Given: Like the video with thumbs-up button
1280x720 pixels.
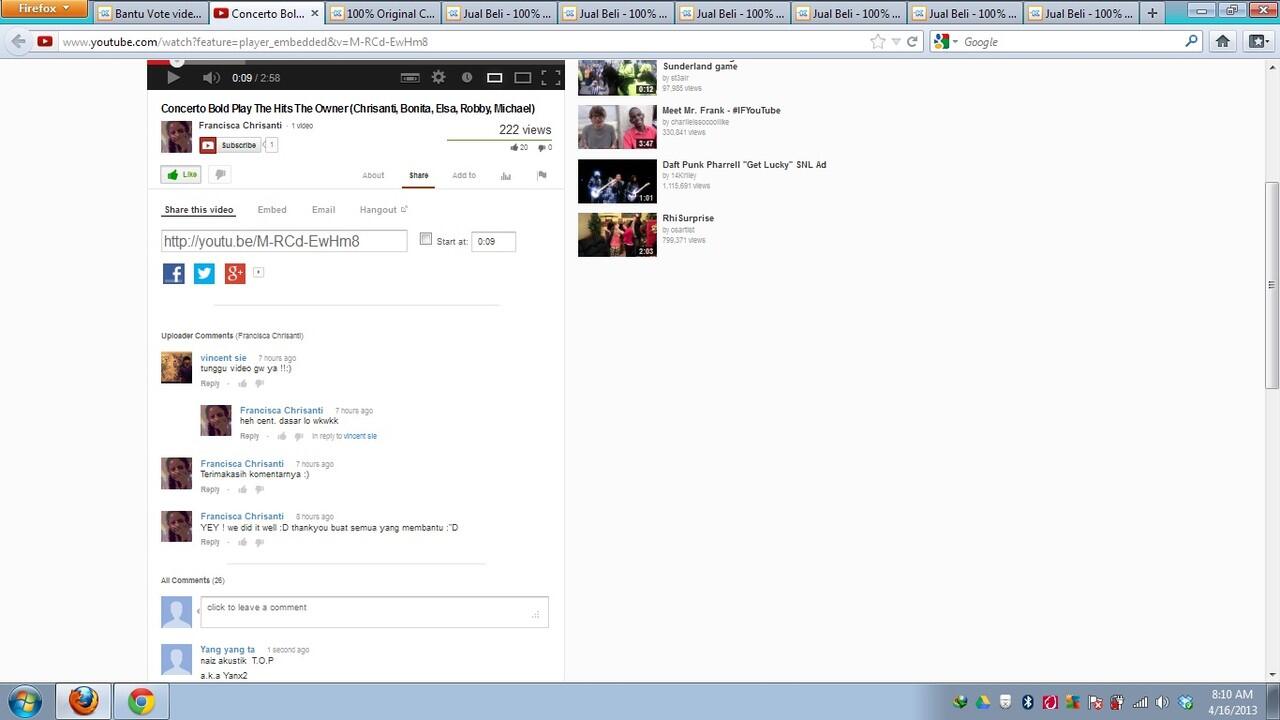Looking at the screenshot, I should click(181, 175).
